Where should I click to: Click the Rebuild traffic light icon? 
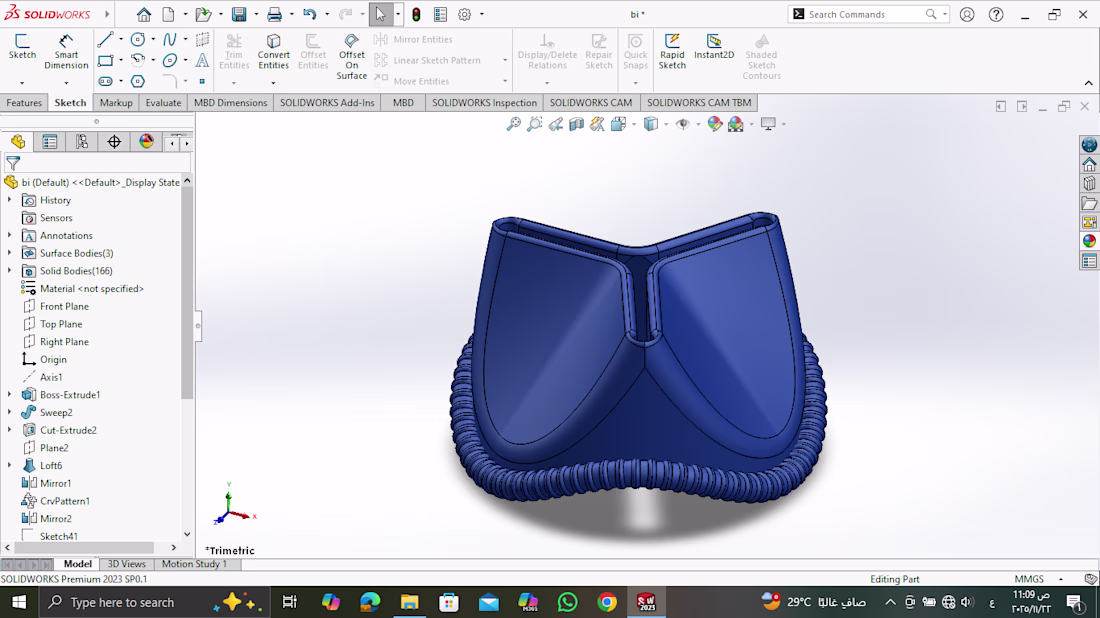[x=416, y=14]
